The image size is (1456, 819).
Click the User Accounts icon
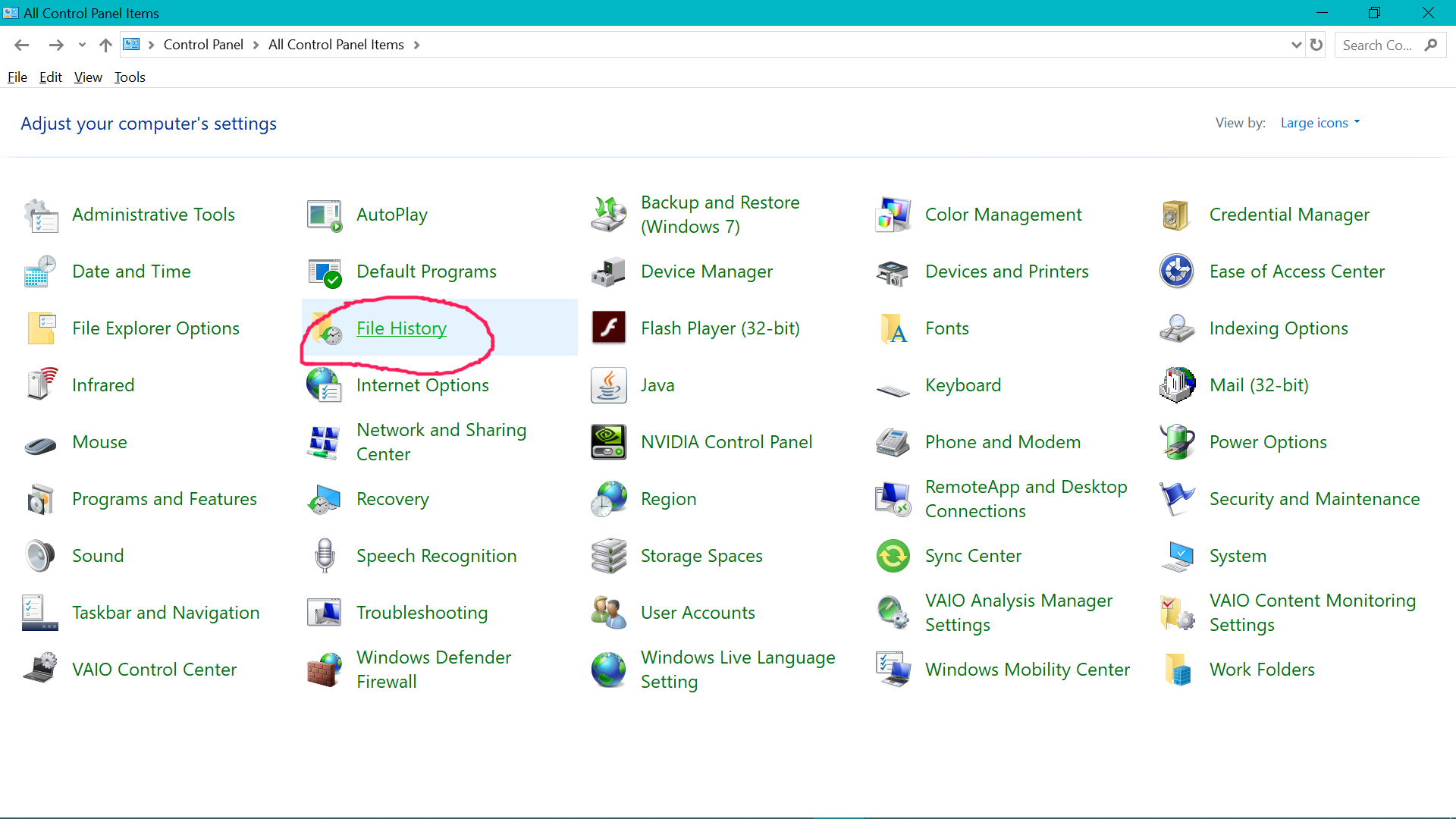[609, 613]
